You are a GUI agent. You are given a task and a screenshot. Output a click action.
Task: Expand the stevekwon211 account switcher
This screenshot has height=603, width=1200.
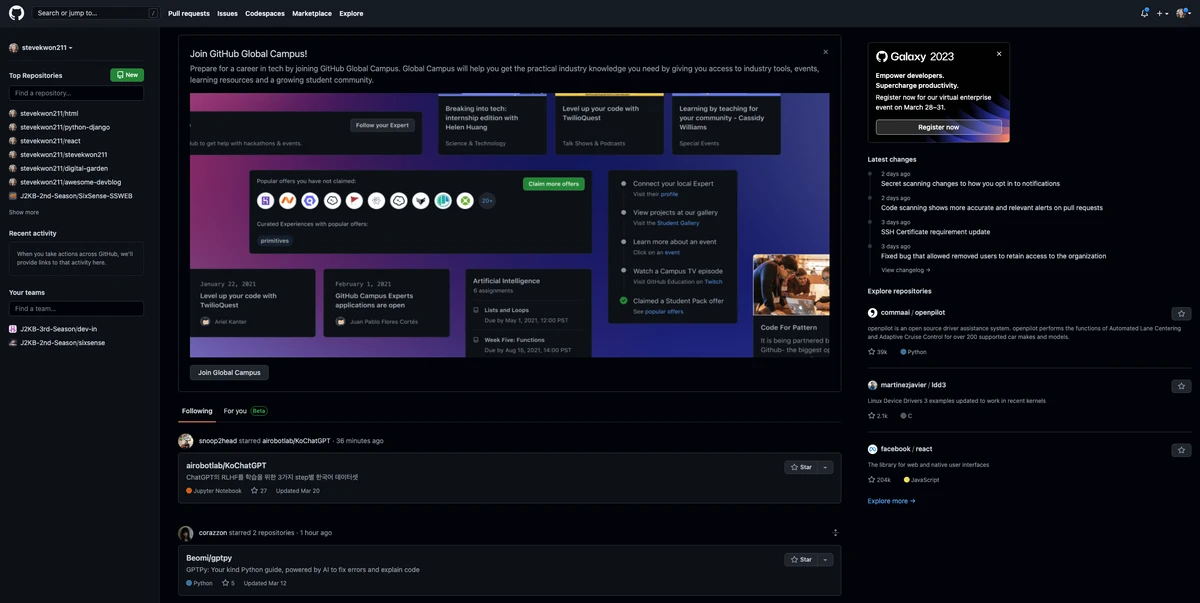[41, 47]
